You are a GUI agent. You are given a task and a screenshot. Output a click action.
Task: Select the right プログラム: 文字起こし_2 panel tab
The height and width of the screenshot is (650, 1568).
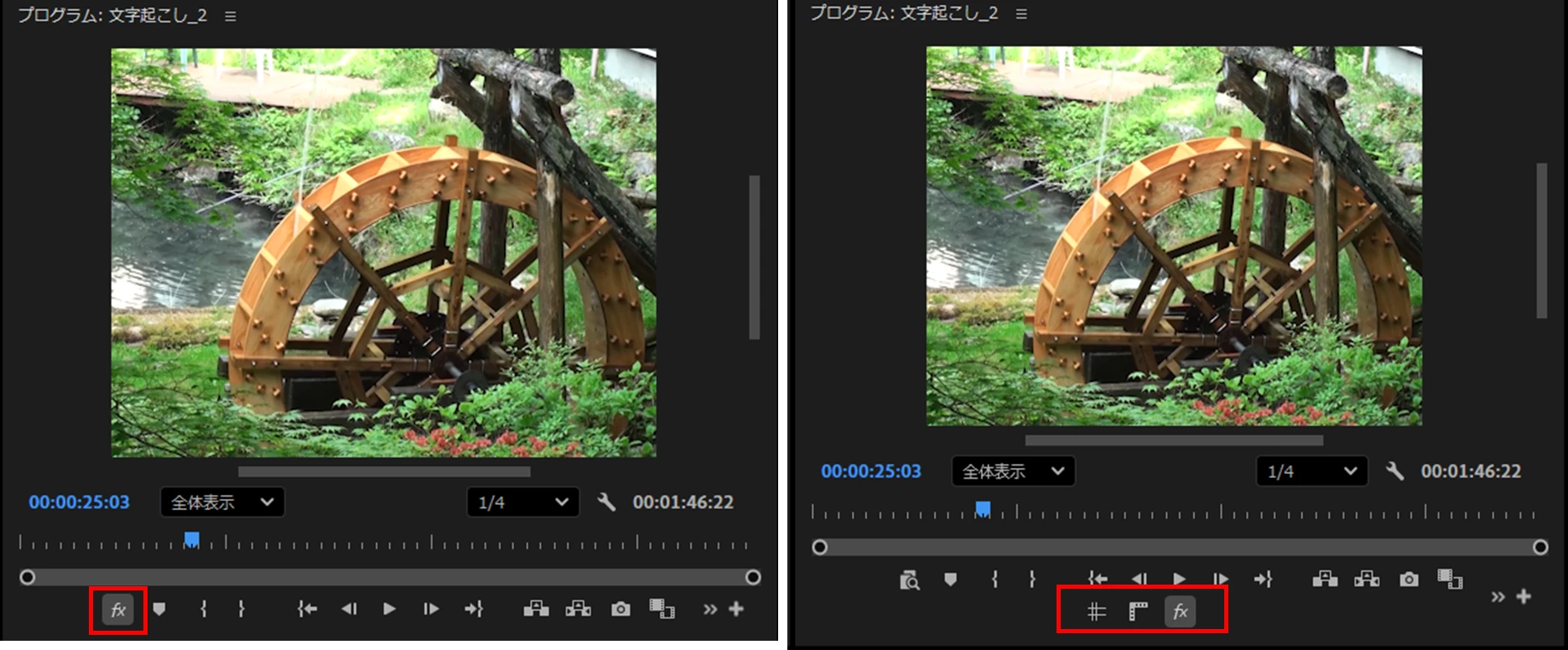click(x=904, y=13)
